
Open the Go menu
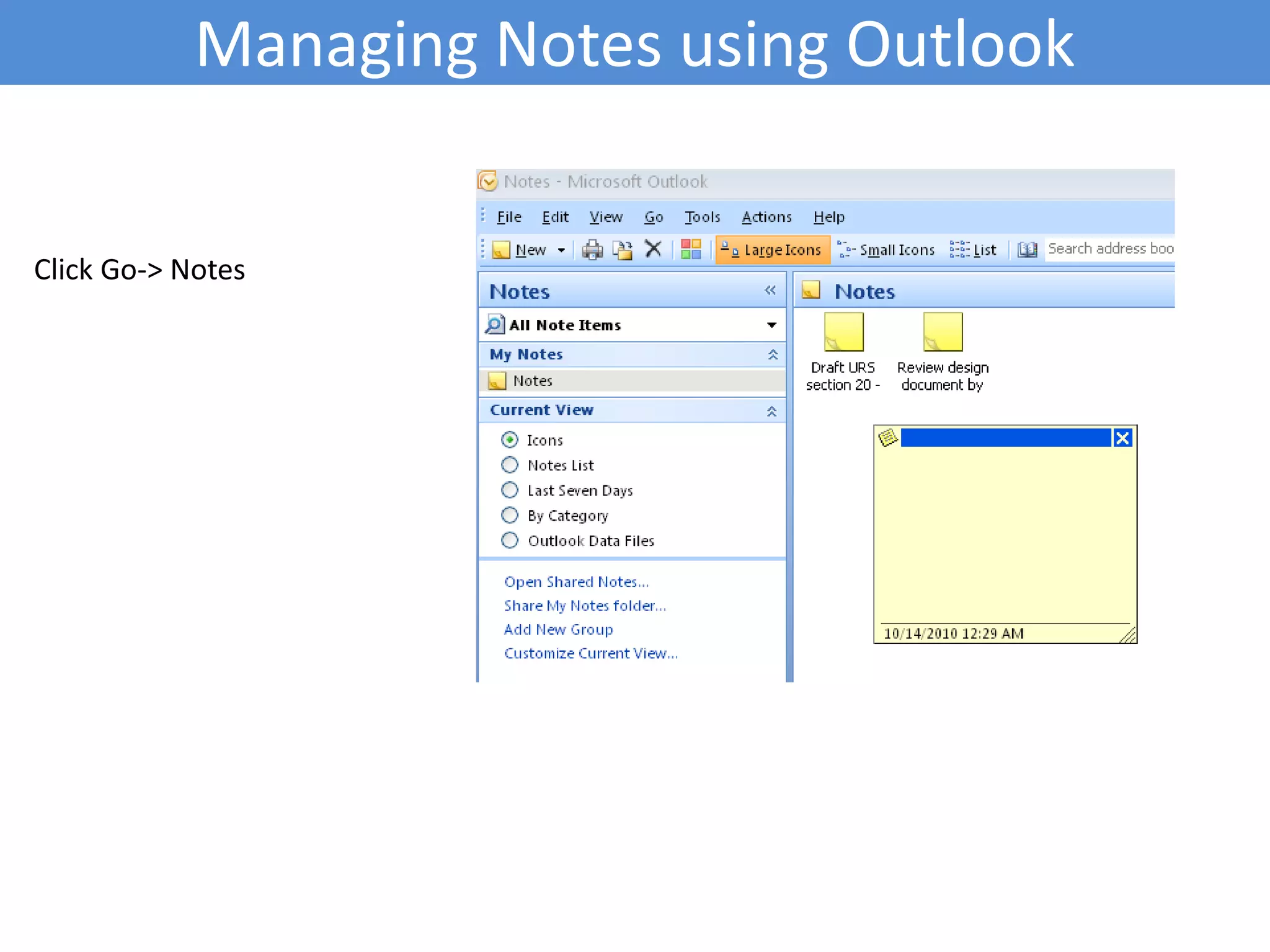pyautogui.click(x=654, y=217)
